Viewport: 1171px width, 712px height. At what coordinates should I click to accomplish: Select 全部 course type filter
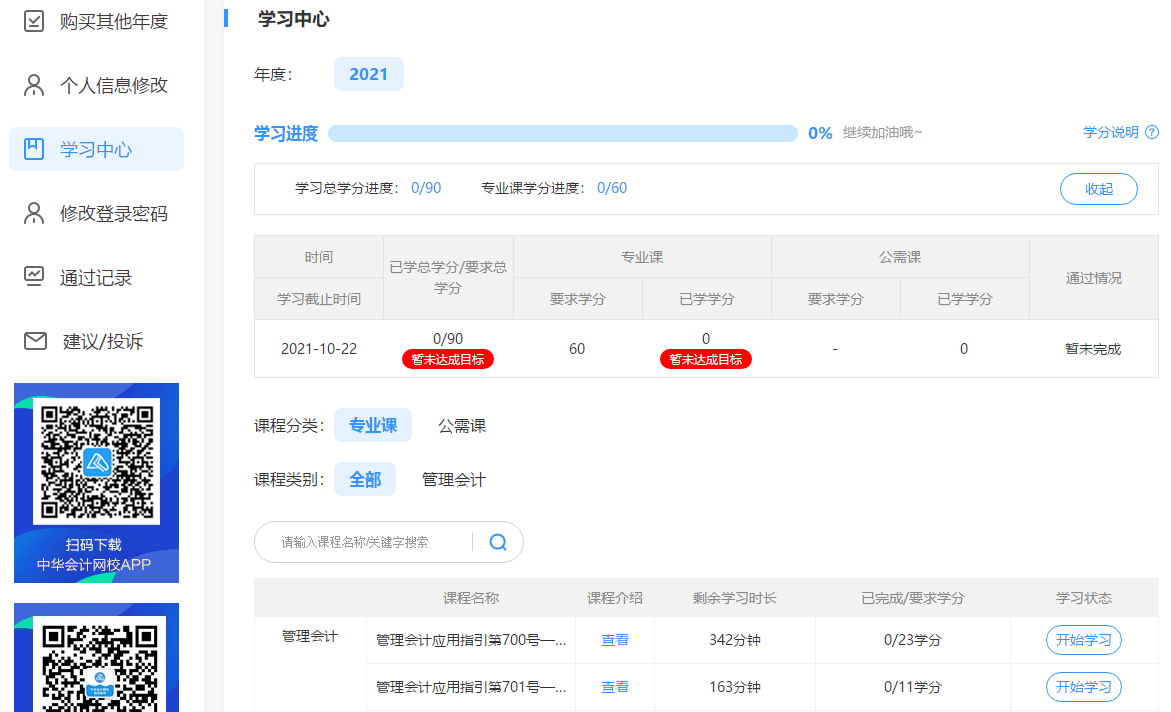click(364, 479)
